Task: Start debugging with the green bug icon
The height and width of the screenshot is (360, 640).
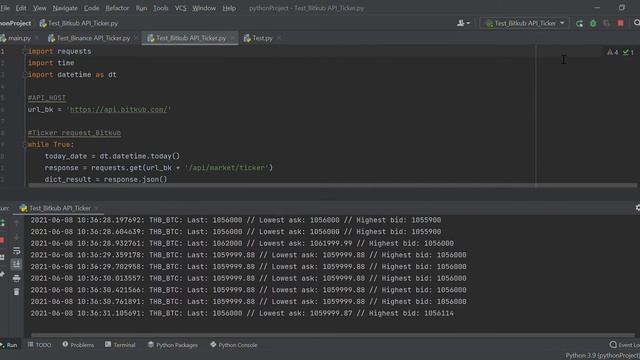Action: click(593, 24)
